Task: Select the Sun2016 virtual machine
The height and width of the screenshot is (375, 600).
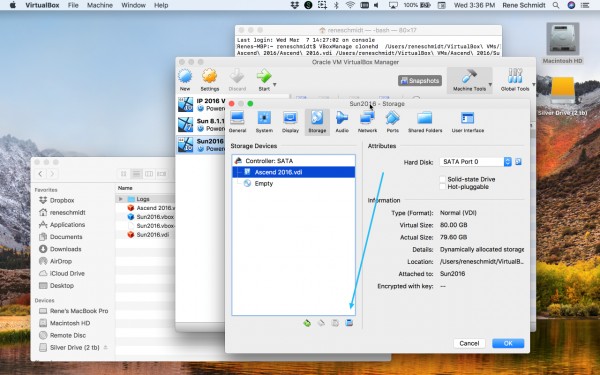Action: [x=201, y=145]
